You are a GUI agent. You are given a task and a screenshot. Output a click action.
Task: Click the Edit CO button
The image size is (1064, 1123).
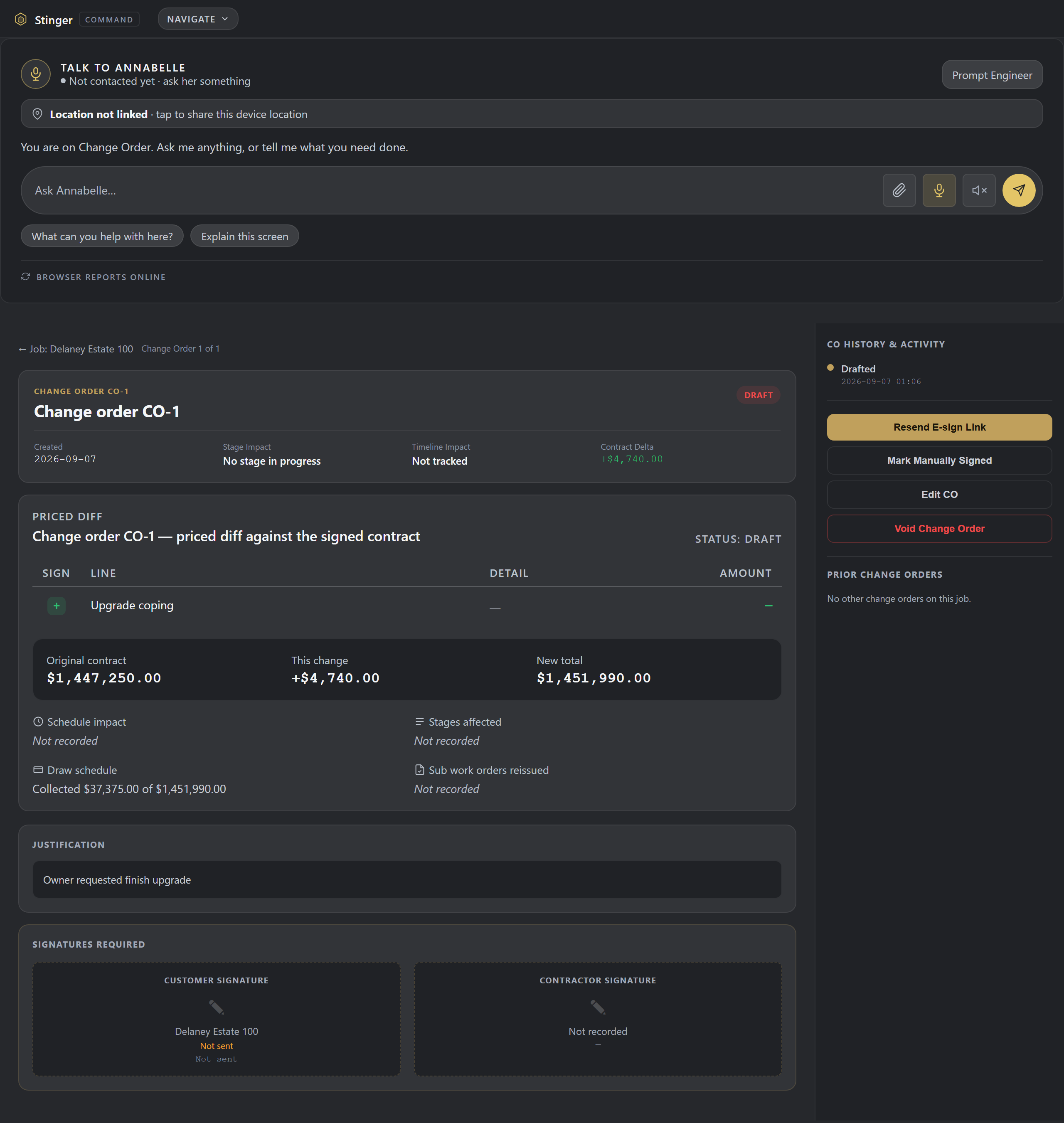[939, 495]
